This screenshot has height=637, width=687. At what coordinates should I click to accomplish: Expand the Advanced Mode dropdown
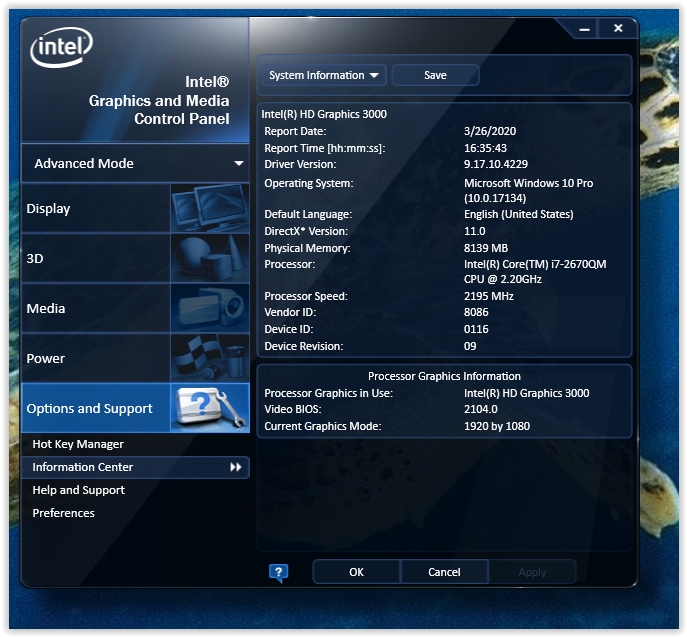tap(135, 163)
